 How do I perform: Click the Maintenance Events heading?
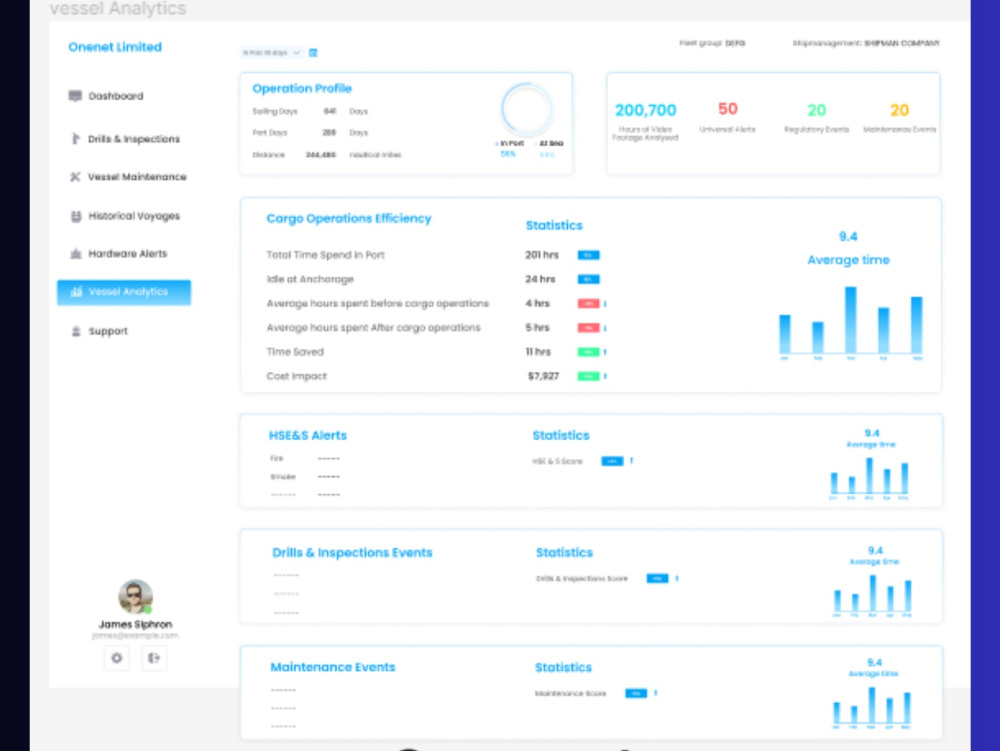coord(333,667)
